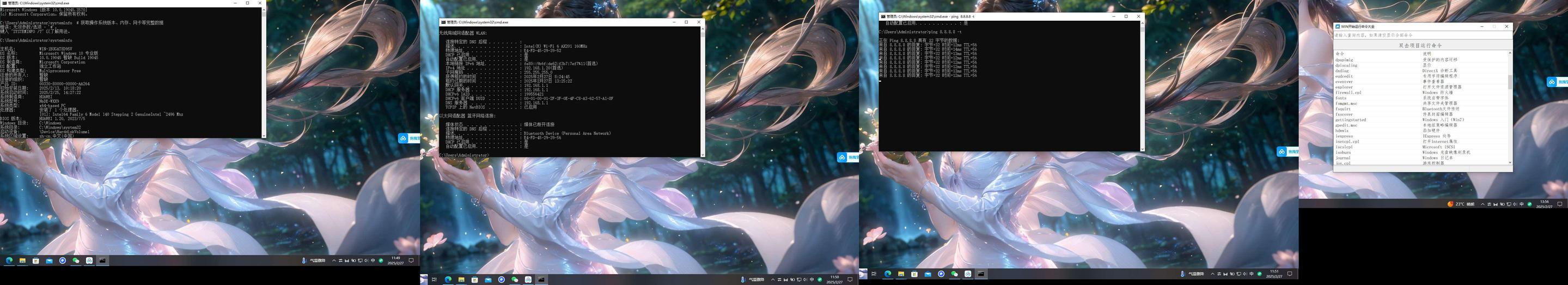Click Task View button in the 11:51 taskbar
The image size is (1568, 285).
[874, 274]
